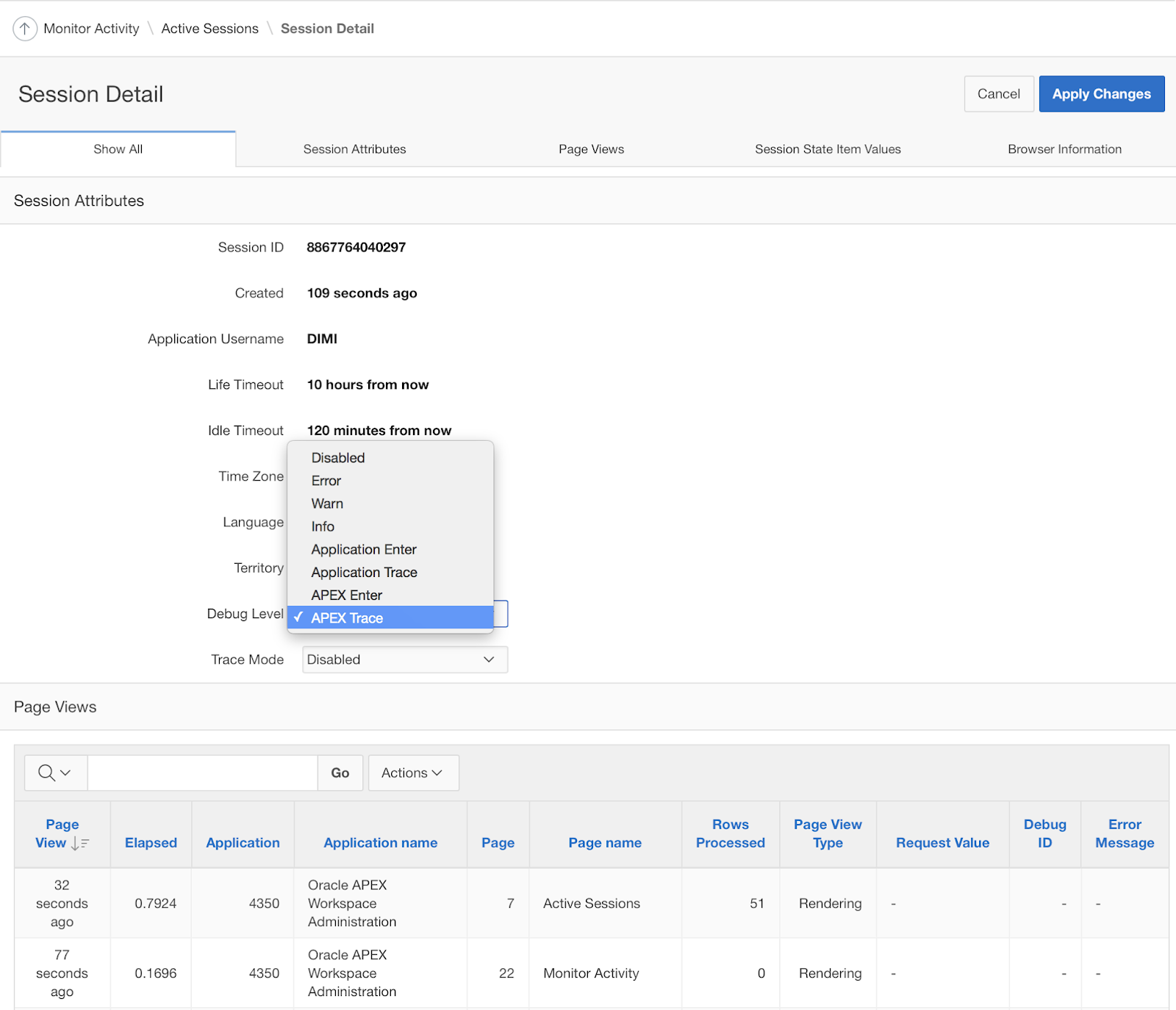
Task: Sort by the Elapsed column header
Action: (x=150, y=842)
